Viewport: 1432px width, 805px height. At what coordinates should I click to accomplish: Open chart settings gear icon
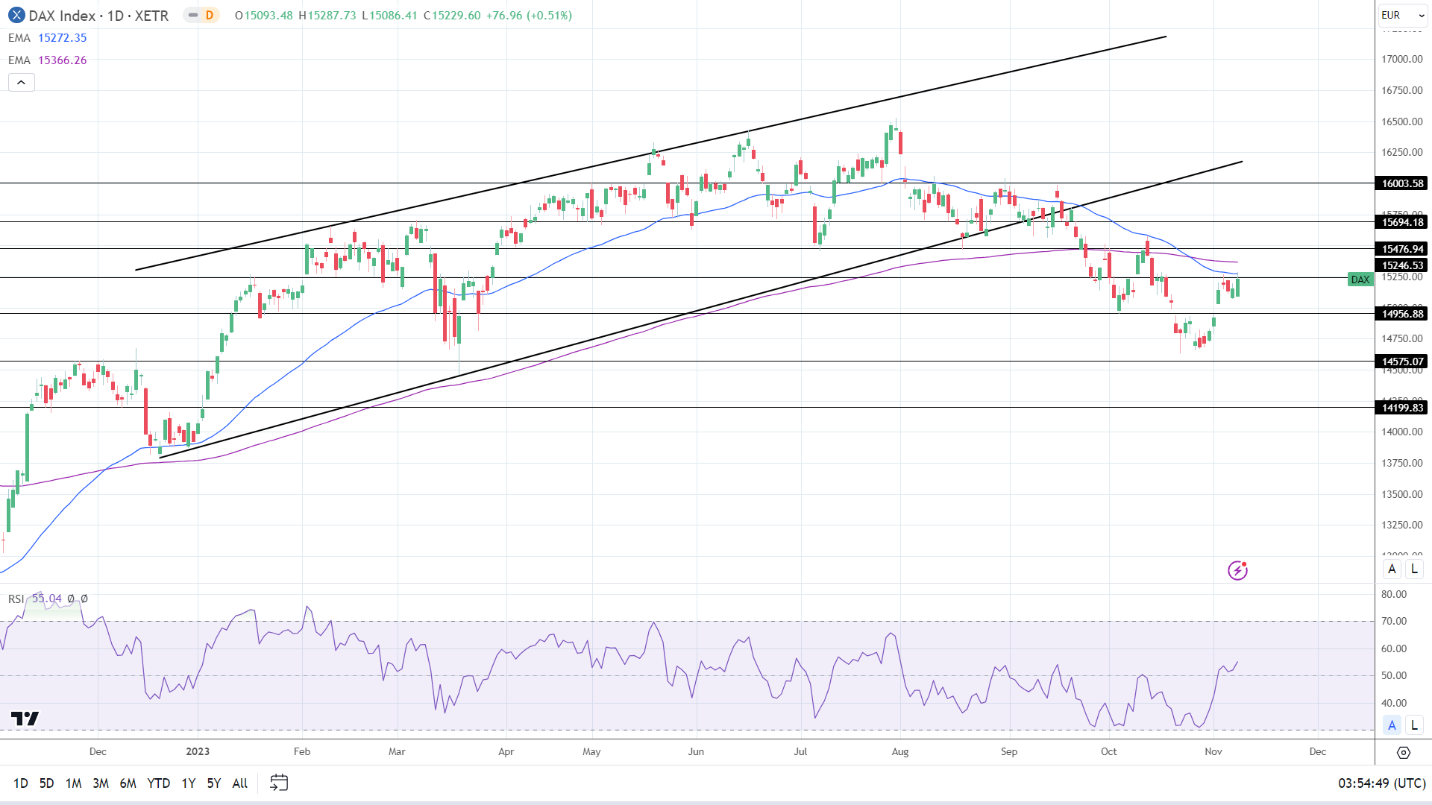tap(1403, 753)
